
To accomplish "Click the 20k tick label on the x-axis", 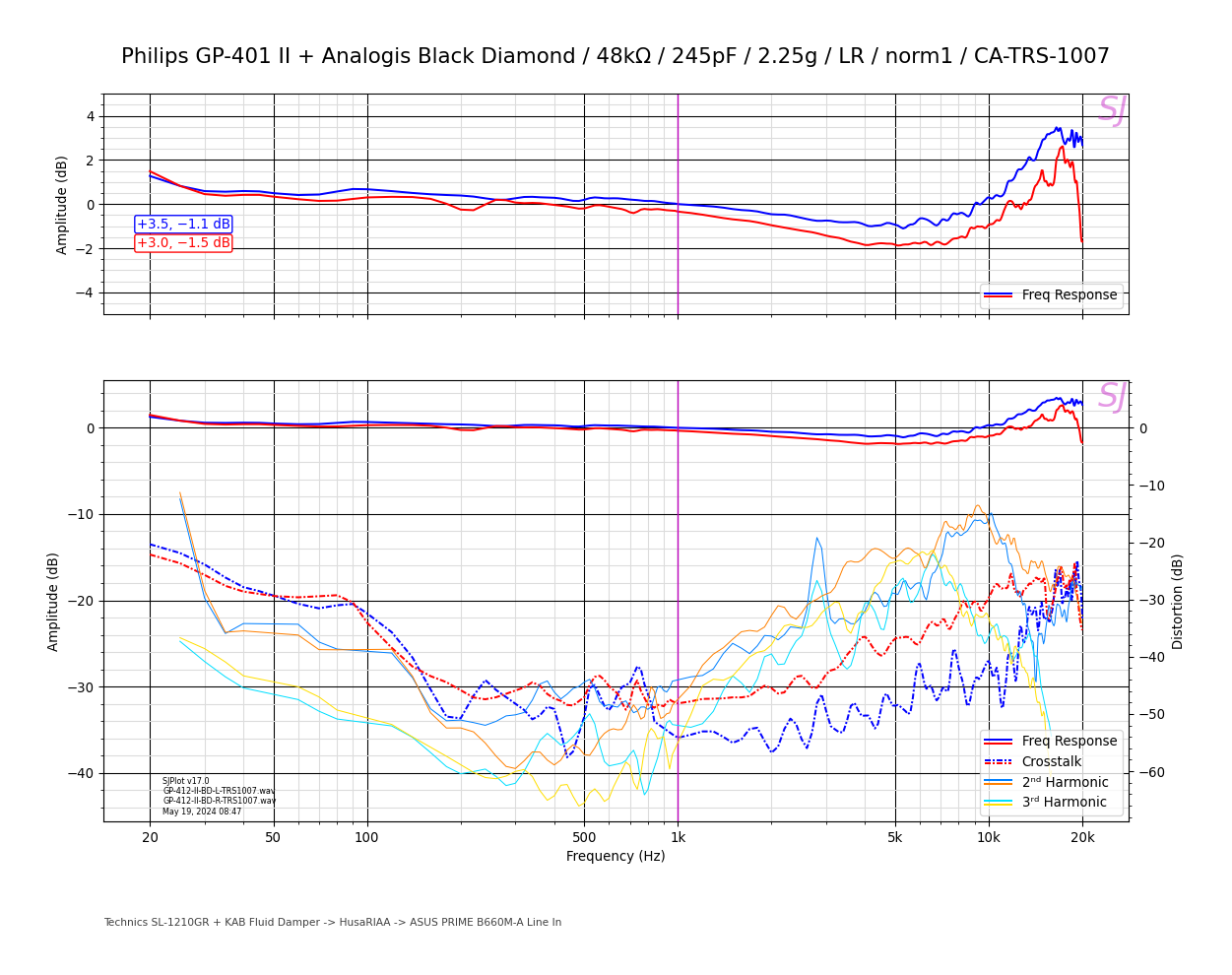I will coord(1082,838).
